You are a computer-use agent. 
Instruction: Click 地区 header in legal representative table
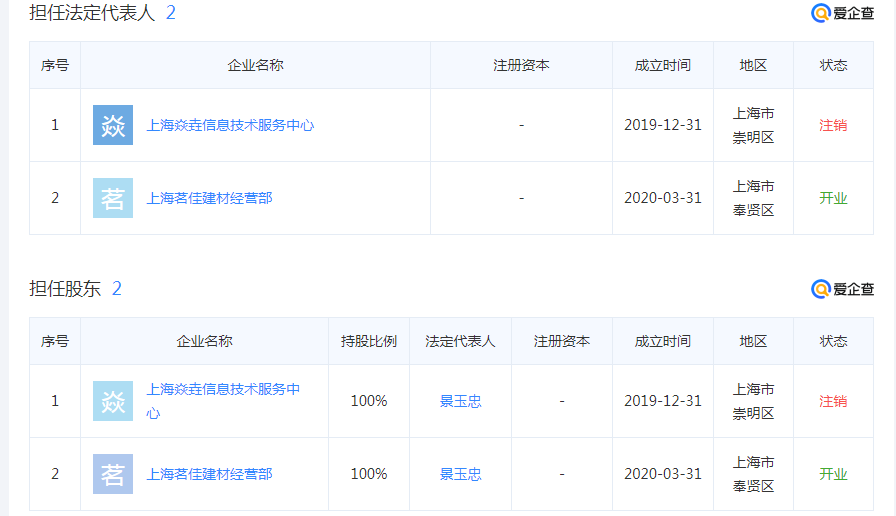click(x=753, y=65)
